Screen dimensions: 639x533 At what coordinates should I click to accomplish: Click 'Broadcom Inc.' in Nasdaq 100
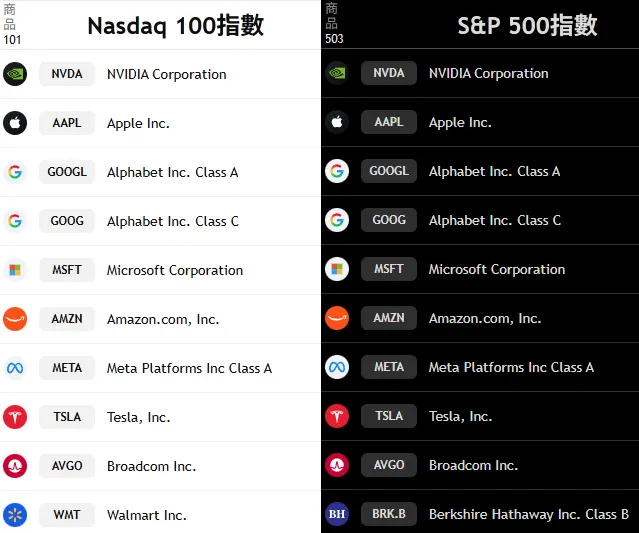pos(152,466)
